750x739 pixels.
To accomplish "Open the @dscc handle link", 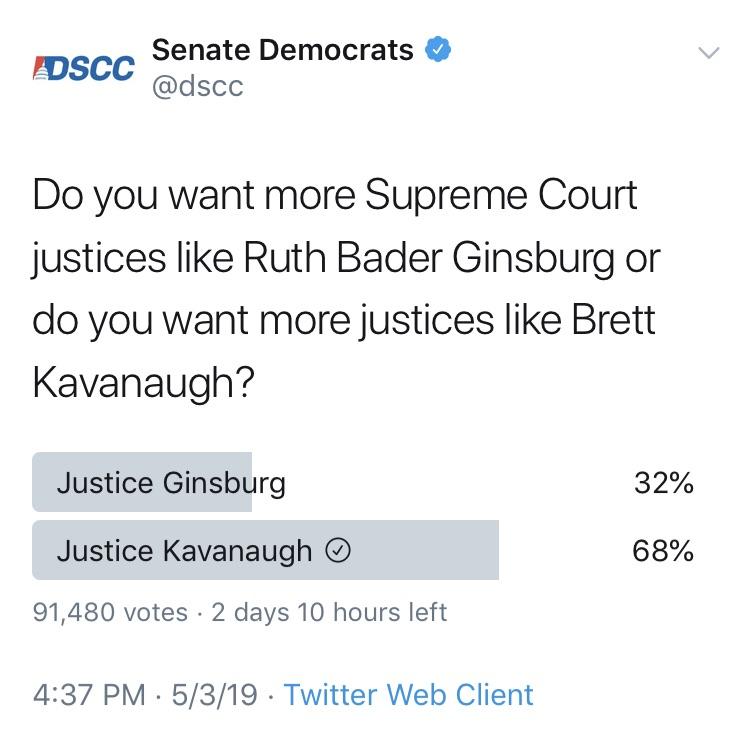I will pyautogui.click(x=198, y=87).
